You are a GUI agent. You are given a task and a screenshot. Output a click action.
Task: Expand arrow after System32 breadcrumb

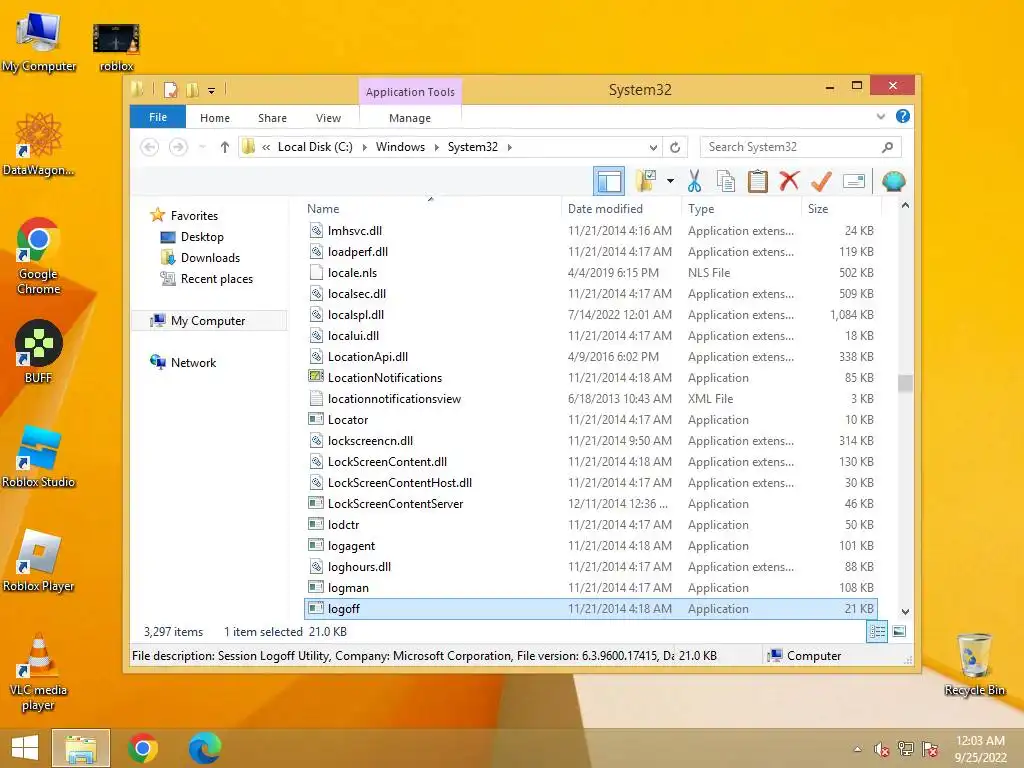coord(509,147)
